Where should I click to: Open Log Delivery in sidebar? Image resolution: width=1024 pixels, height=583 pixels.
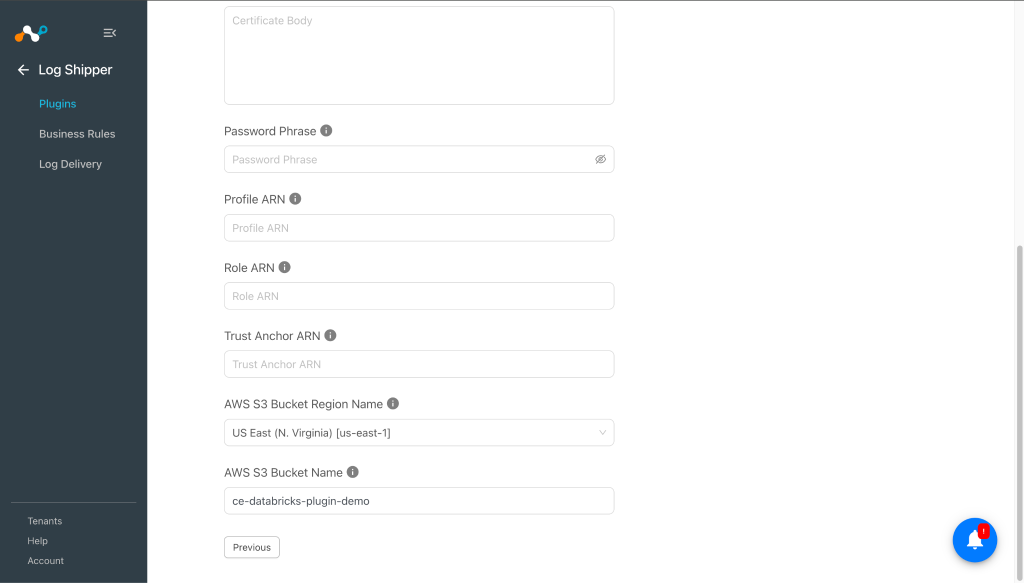tap(71, 164)
